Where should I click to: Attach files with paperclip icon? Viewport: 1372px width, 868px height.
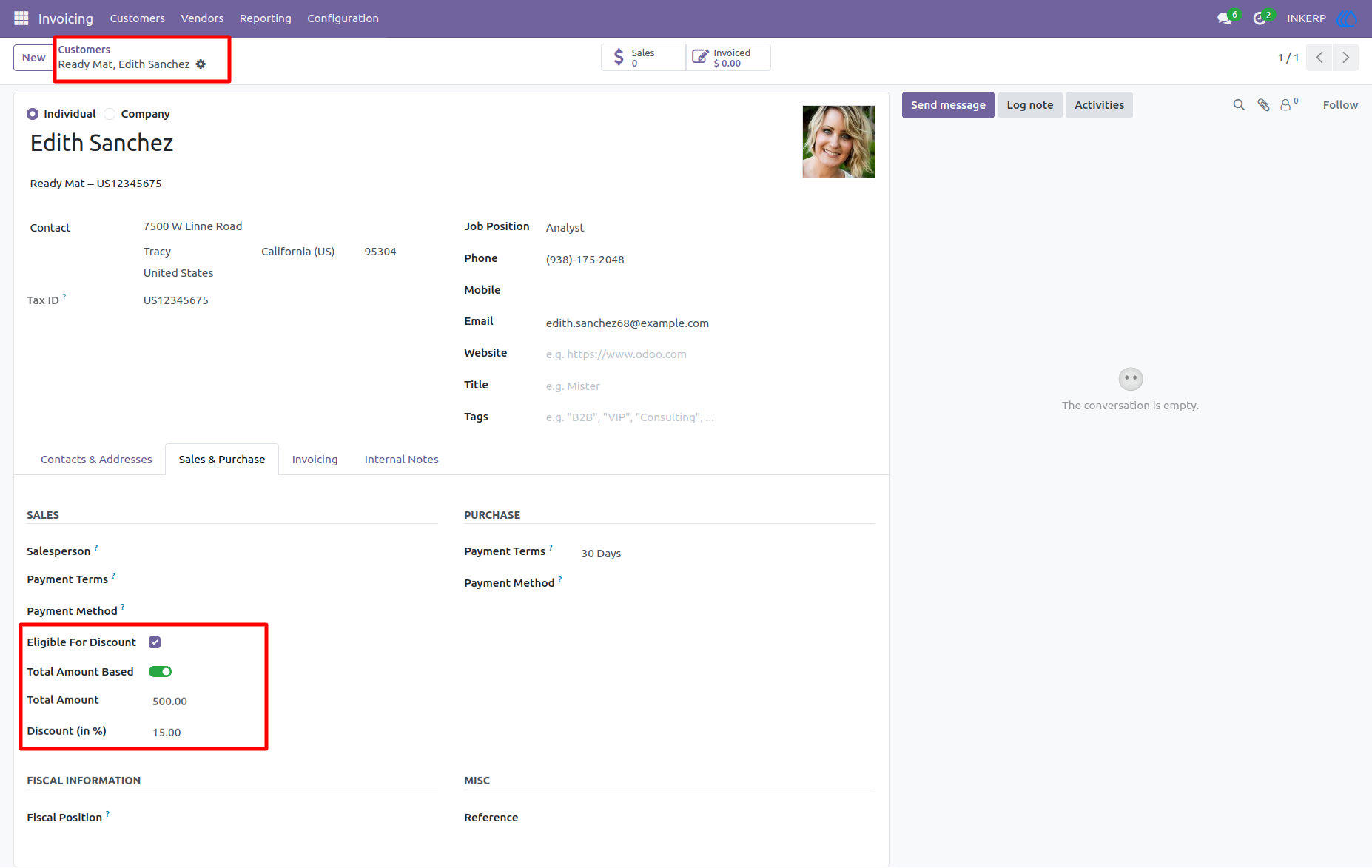[x=1264, y=105]
